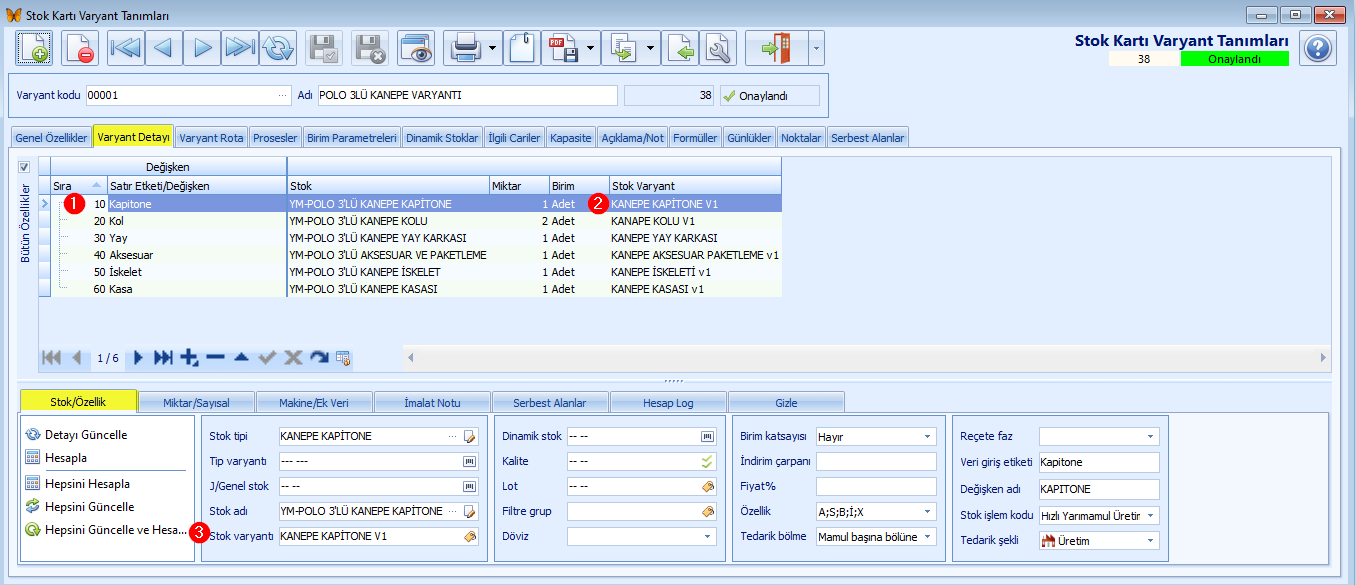Viewport: 1355px width, 585px height.
Task: Go to next grid row in navigator
Action: click(x=138, y=358)
